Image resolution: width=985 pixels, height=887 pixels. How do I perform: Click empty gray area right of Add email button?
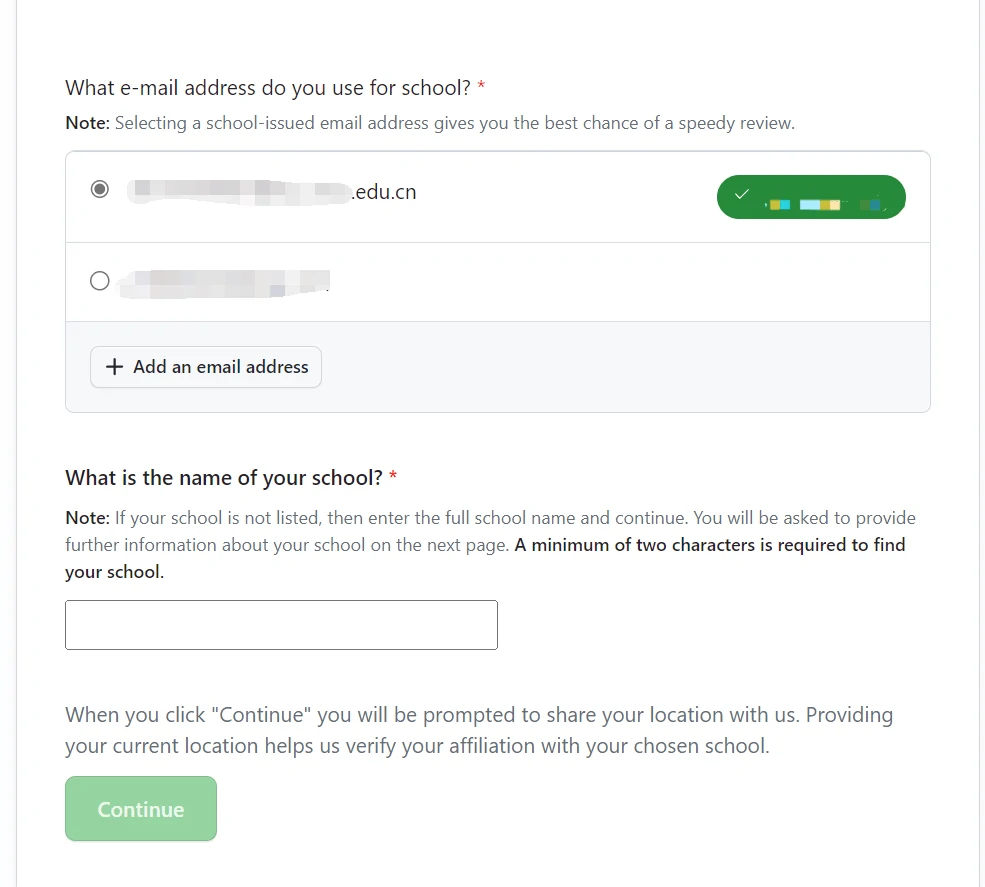620,367
